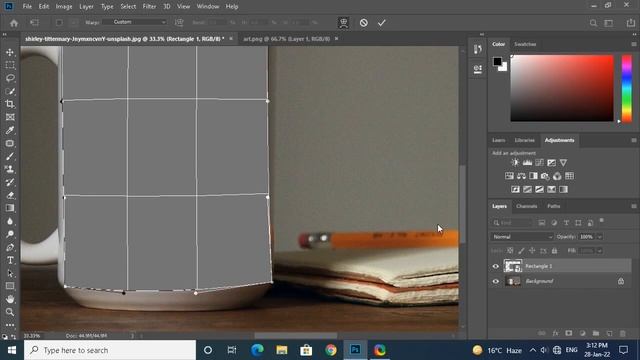This screenshot has width=640, height=360.
Task: Open the Layers panel menu
Action: [x=633, y=206]
